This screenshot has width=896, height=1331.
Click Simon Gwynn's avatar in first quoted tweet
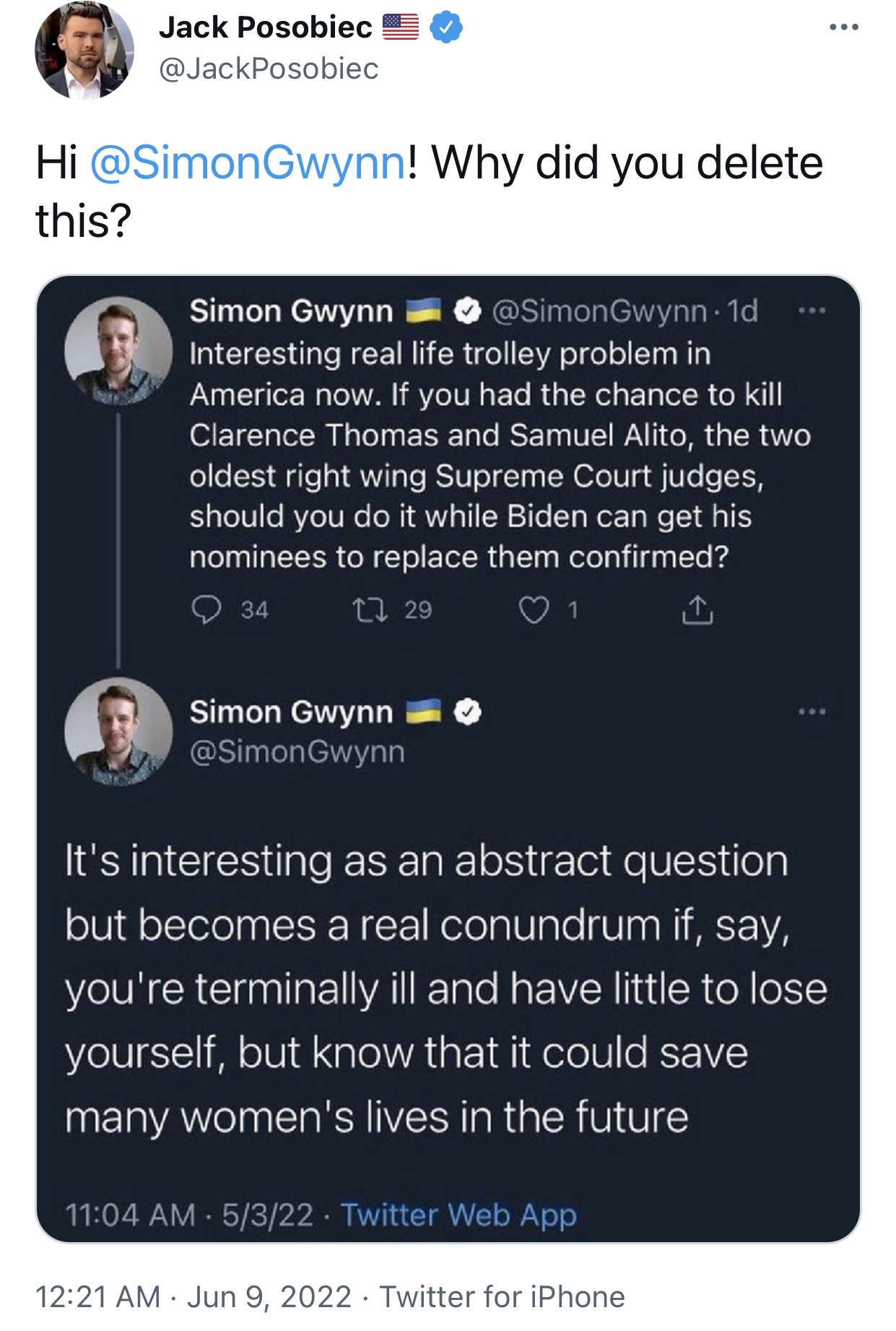point(118,351)
